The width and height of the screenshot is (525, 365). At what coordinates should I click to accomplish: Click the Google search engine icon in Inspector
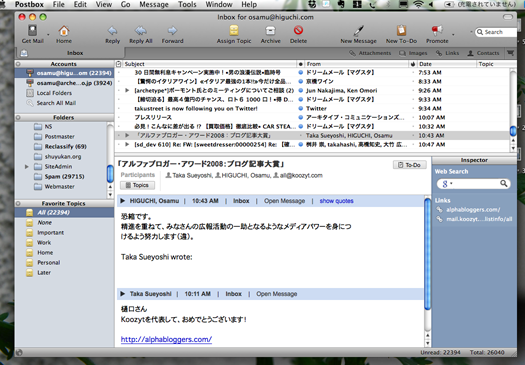[445, 184]
